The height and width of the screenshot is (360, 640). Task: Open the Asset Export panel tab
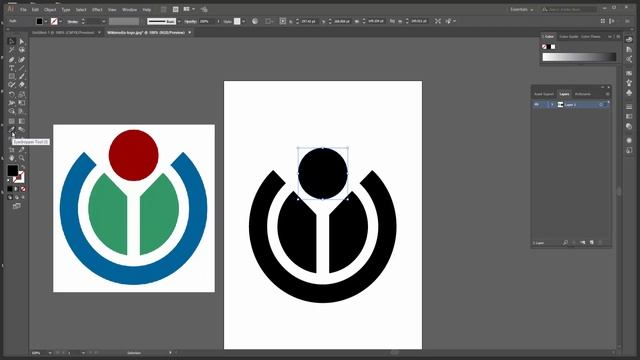coord(544,94)
